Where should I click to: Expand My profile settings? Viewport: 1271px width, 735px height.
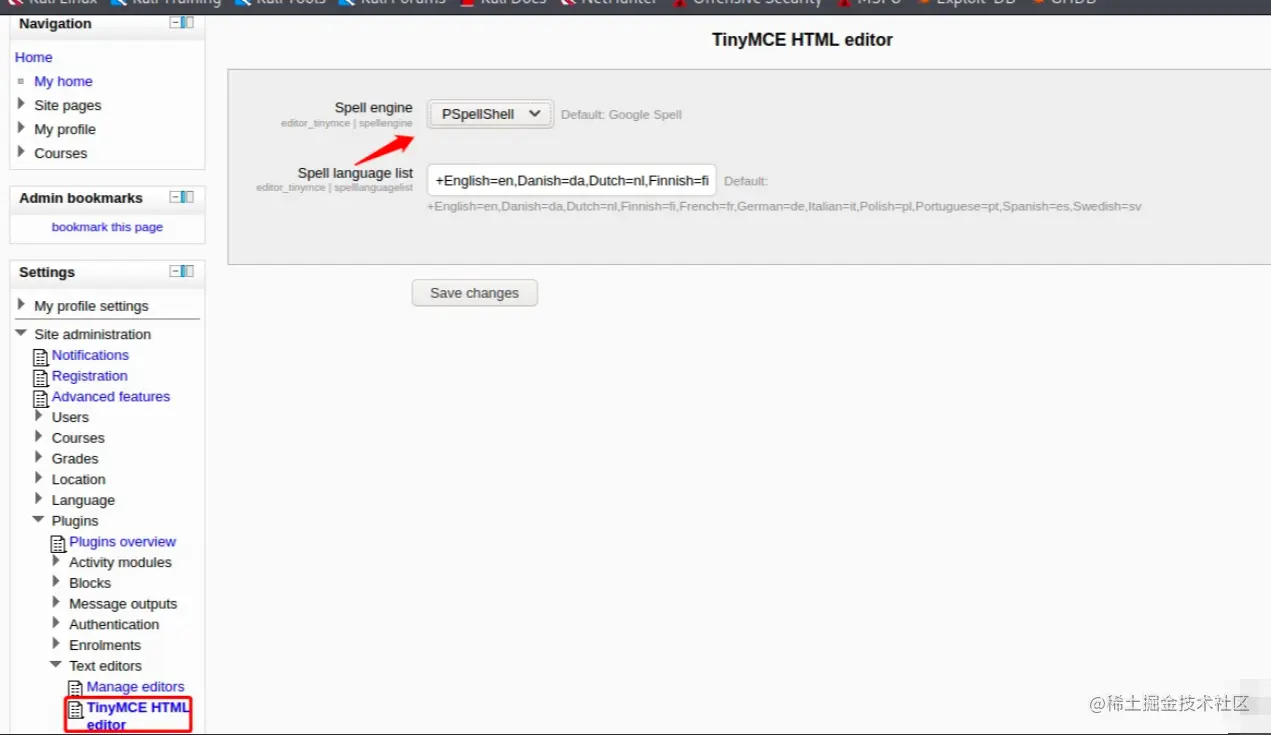coord(21,305)
